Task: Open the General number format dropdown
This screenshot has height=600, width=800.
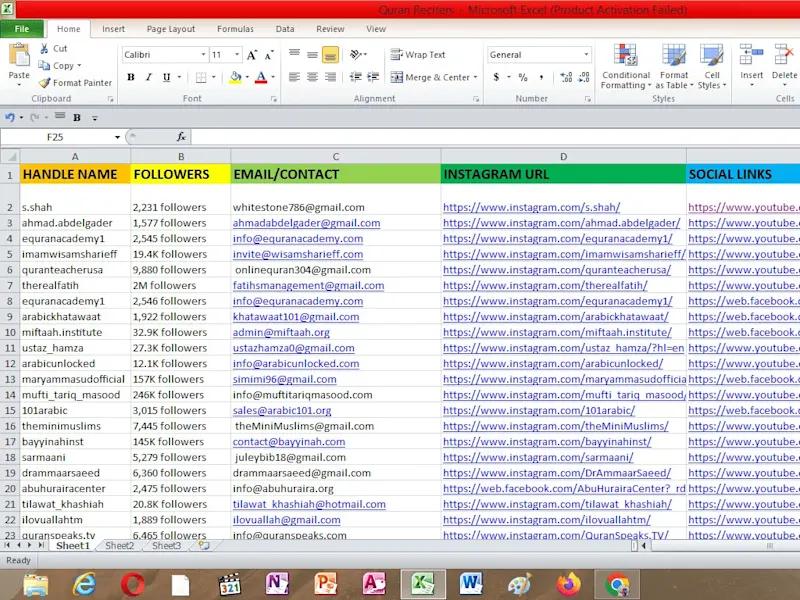Action: (x=586, y=55)
